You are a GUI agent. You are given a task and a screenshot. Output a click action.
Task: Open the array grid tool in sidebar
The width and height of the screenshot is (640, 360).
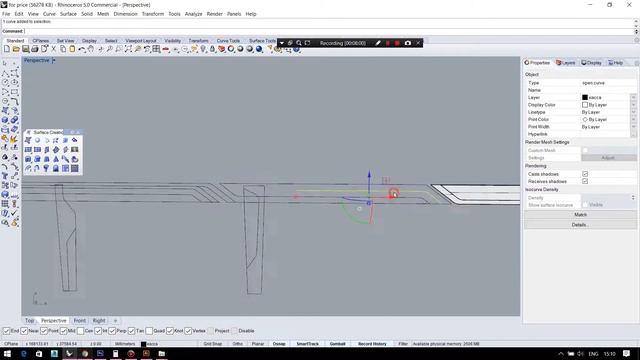click(5, 203)
